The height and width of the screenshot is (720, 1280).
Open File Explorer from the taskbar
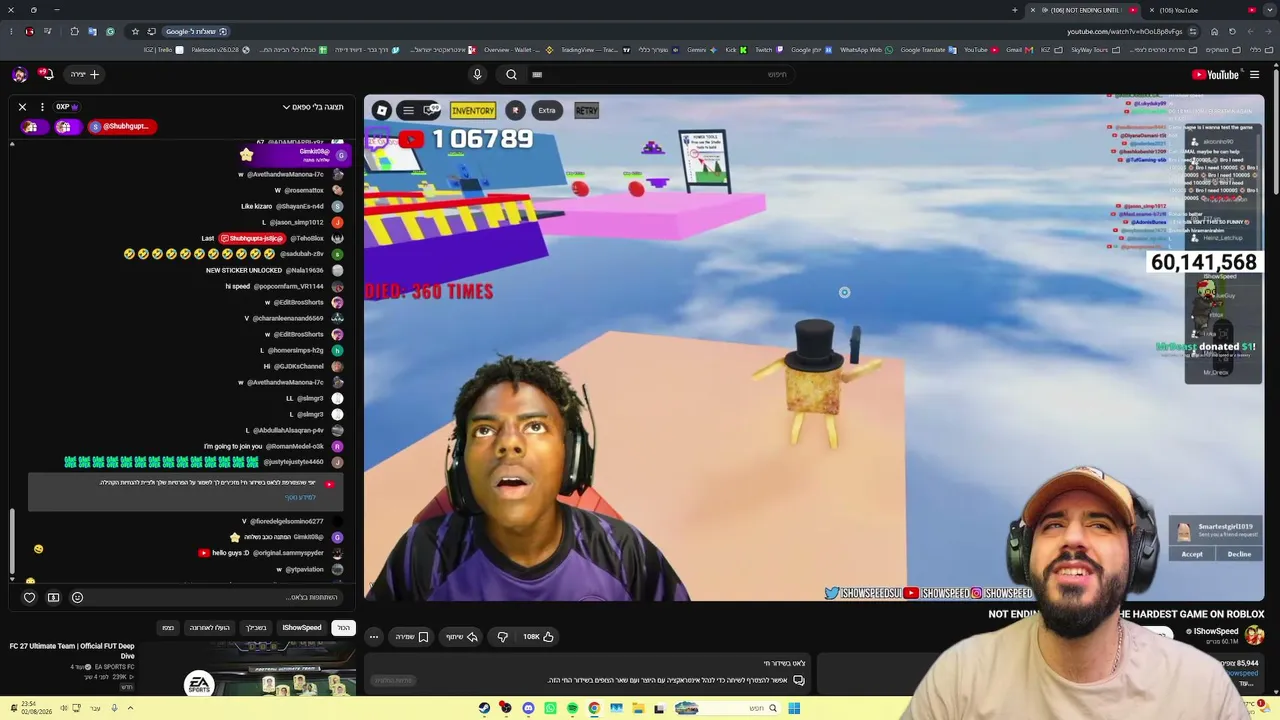[x=638, y=708]
